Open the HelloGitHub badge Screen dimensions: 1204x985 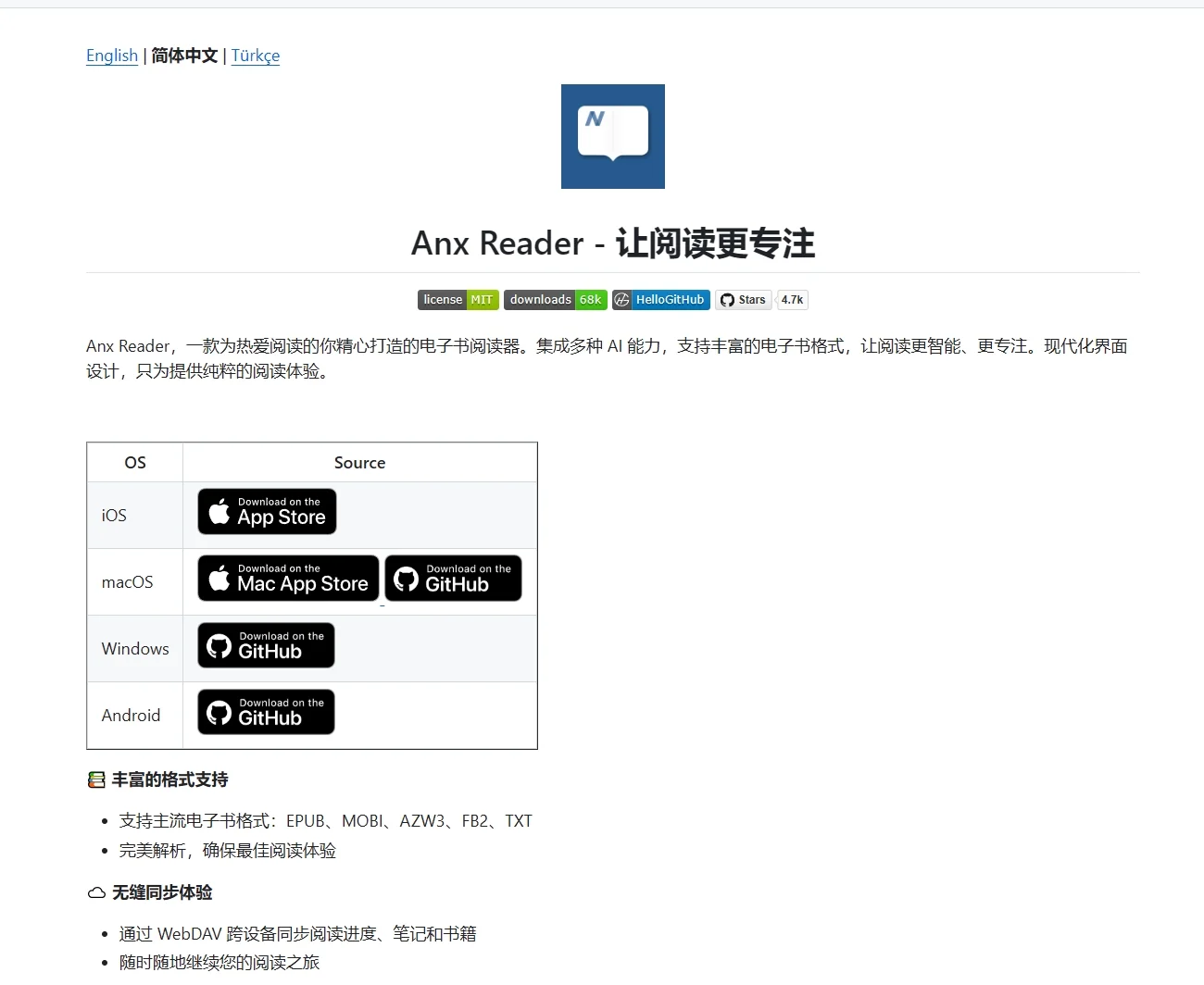661,300
